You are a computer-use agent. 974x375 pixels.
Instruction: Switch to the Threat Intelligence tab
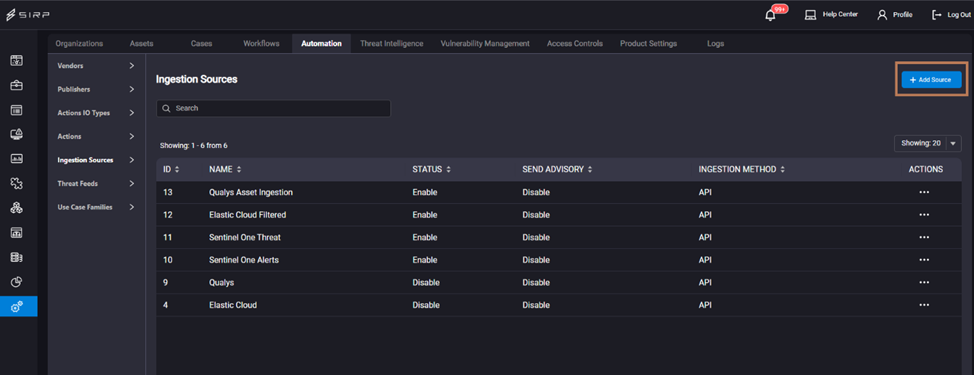pyautogui.click(x=391, y=43)
